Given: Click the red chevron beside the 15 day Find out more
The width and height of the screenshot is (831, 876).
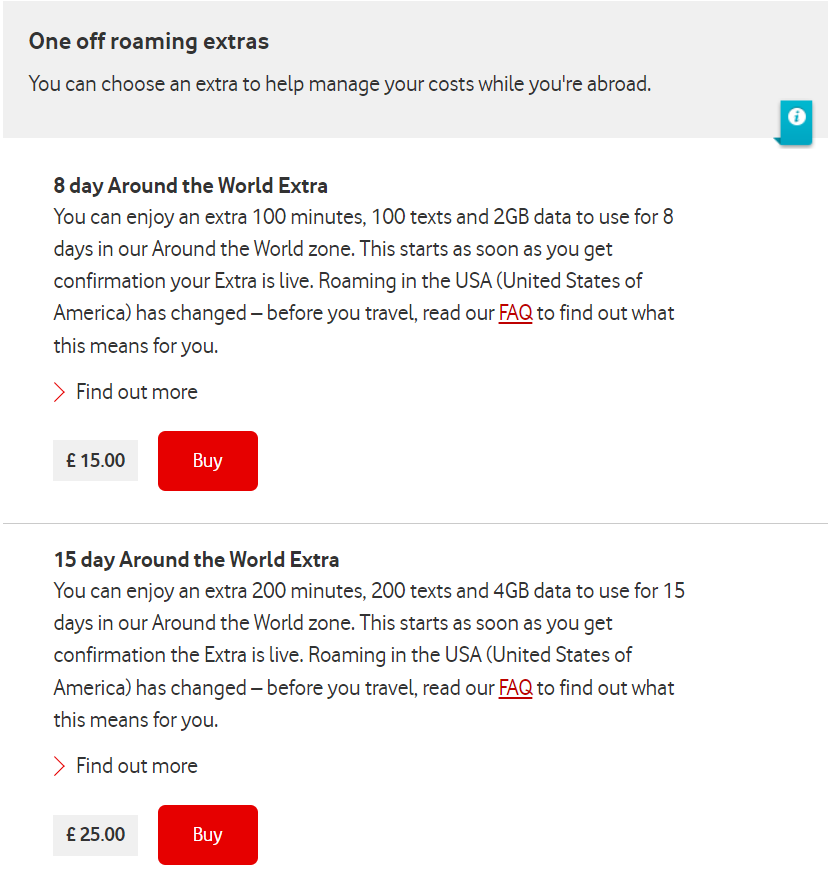Looking at the screenshot, I should tap(59, 766).
